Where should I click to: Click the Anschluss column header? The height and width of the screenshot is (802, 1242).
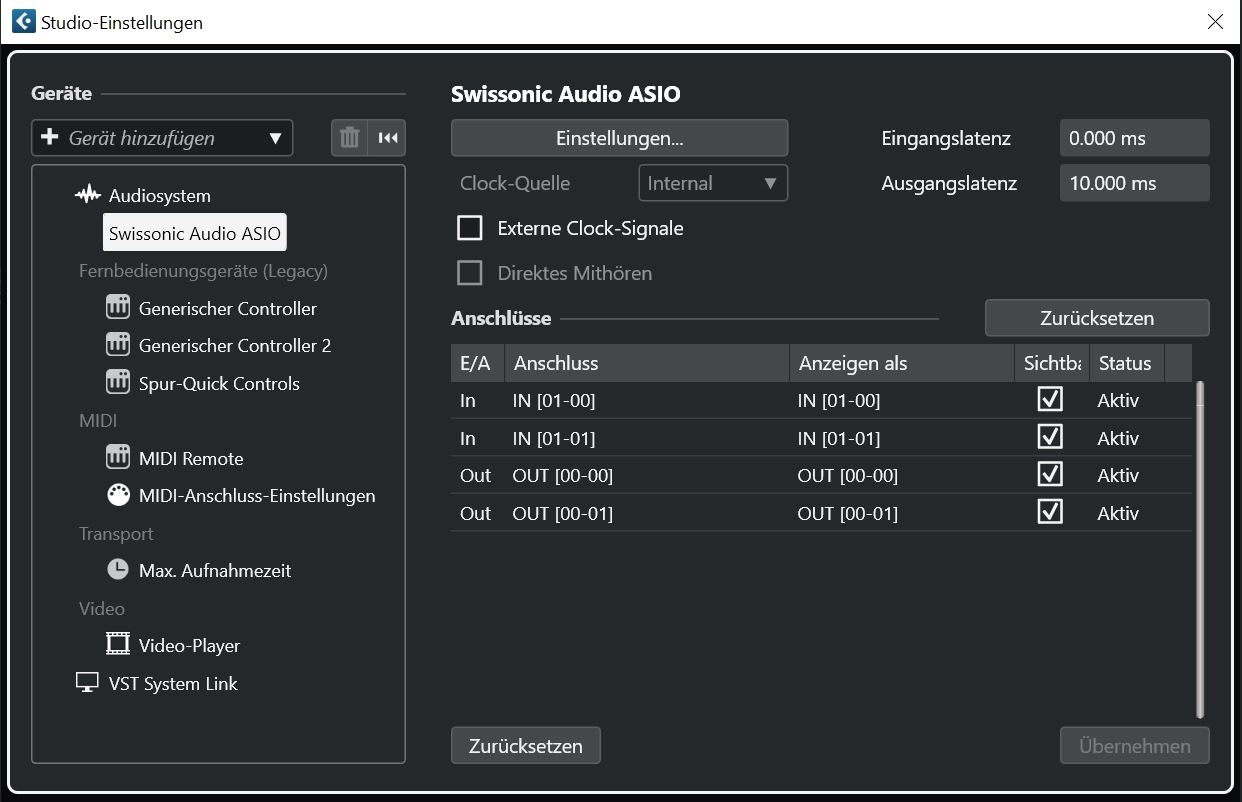pyautogui.click(x=647, y=363)
